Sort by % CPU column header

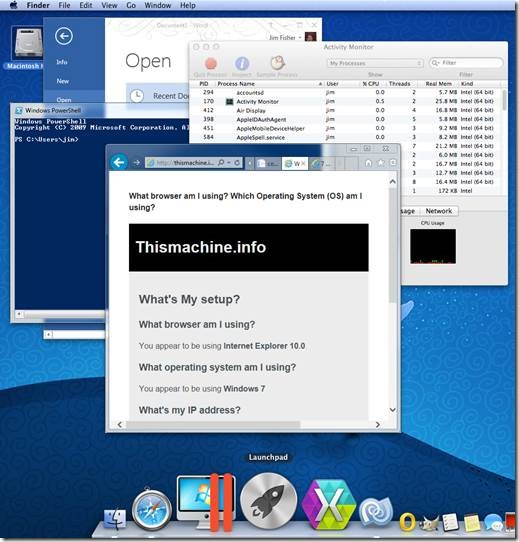371,84
